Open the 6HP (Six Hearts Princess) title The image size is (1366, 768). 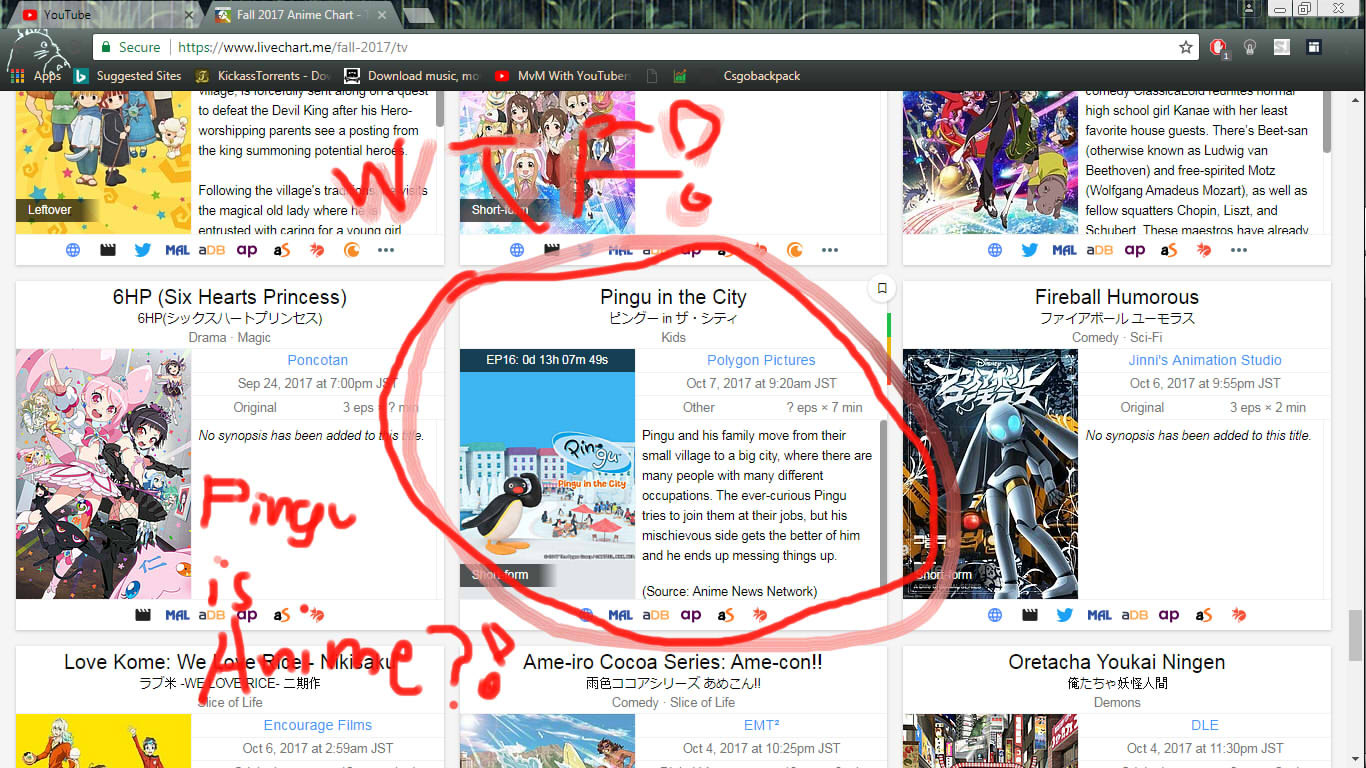[230, 297]
